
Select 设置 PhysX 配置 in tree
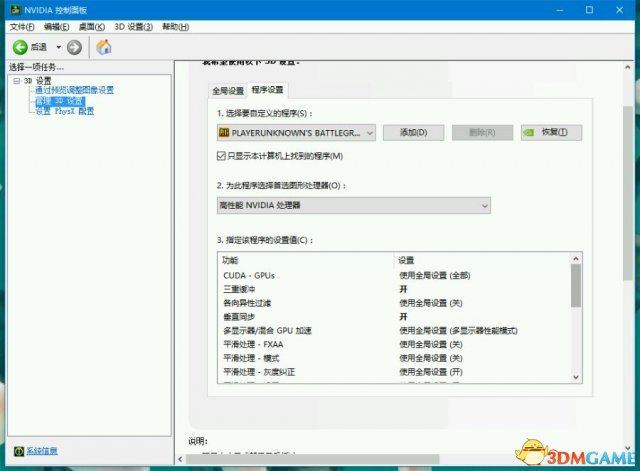click(64, 111)
